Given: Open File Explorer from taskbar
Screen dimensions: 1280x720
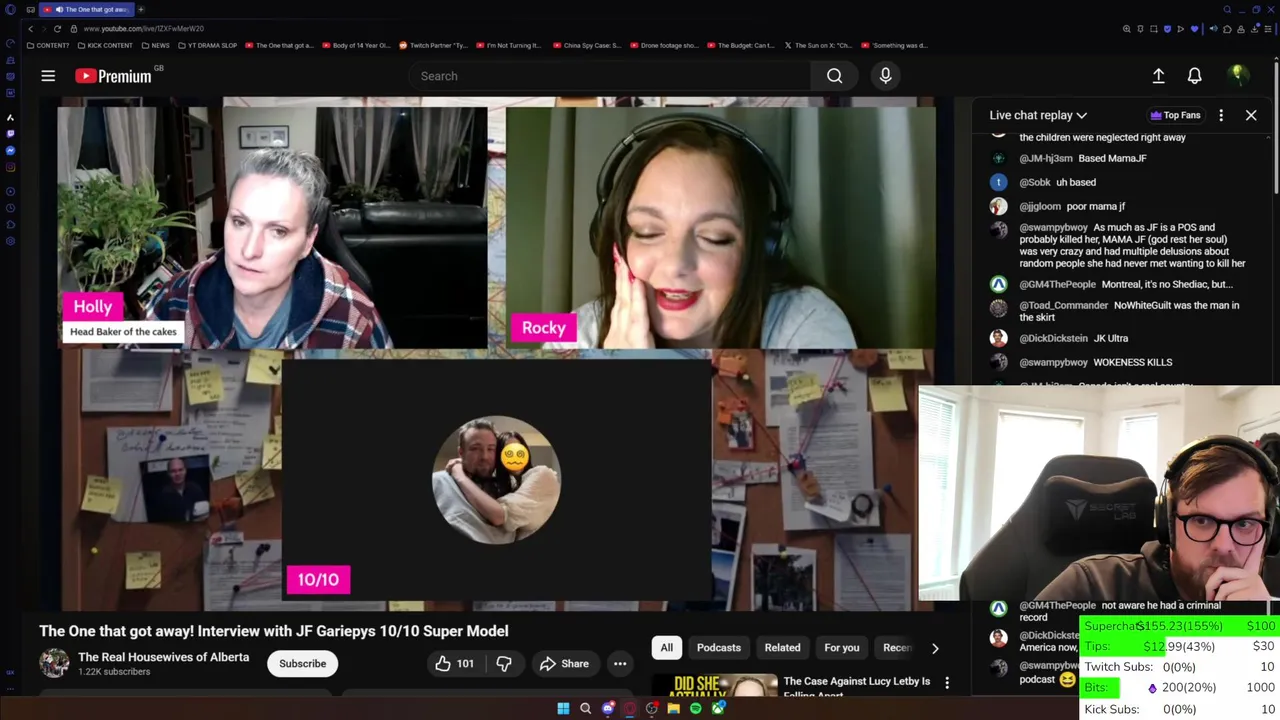Looking at the screenshot, I should coord(673,709).
